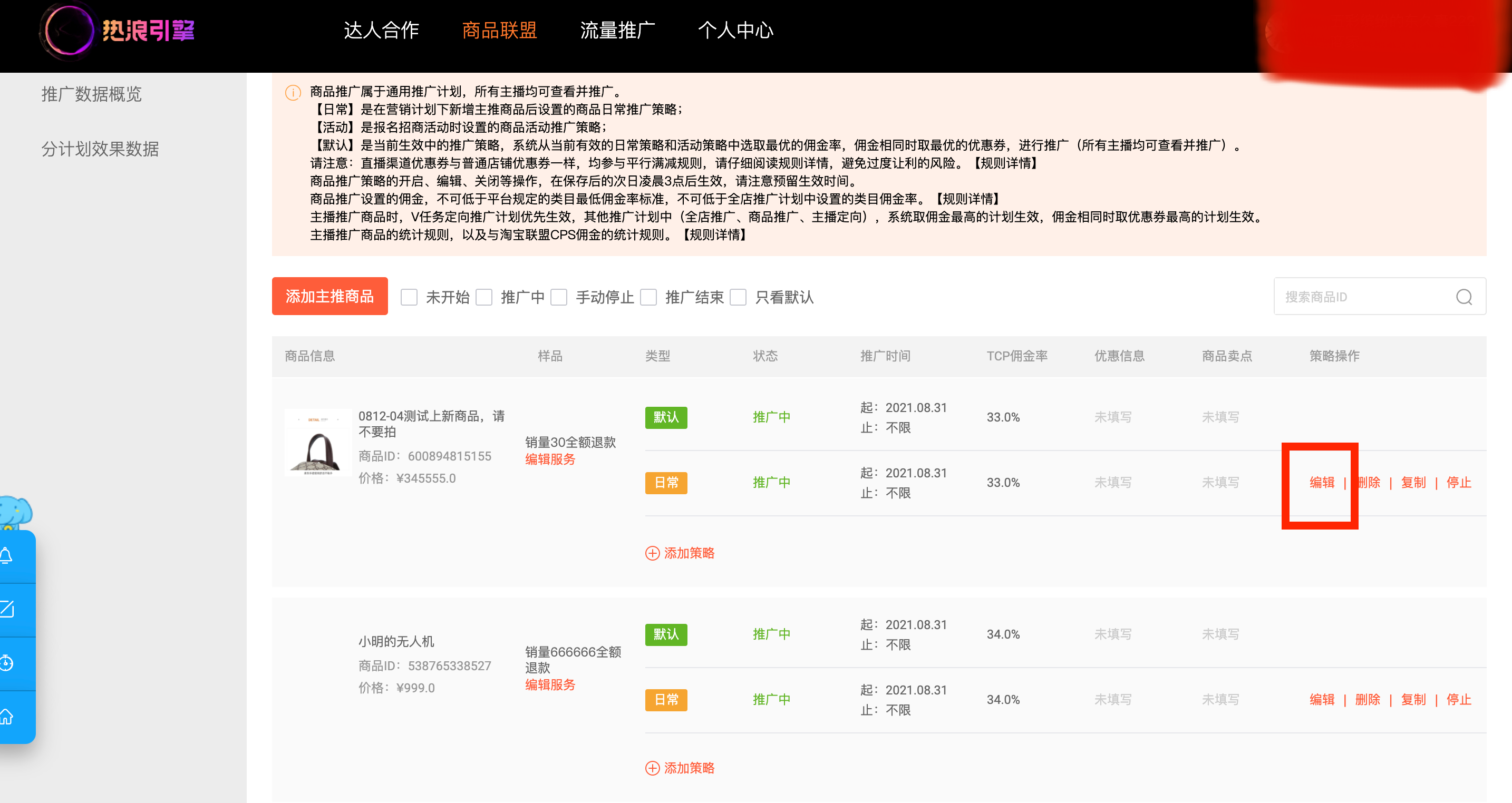Click the edit pencil icon in floating sidebar

[x=7, y=609]
